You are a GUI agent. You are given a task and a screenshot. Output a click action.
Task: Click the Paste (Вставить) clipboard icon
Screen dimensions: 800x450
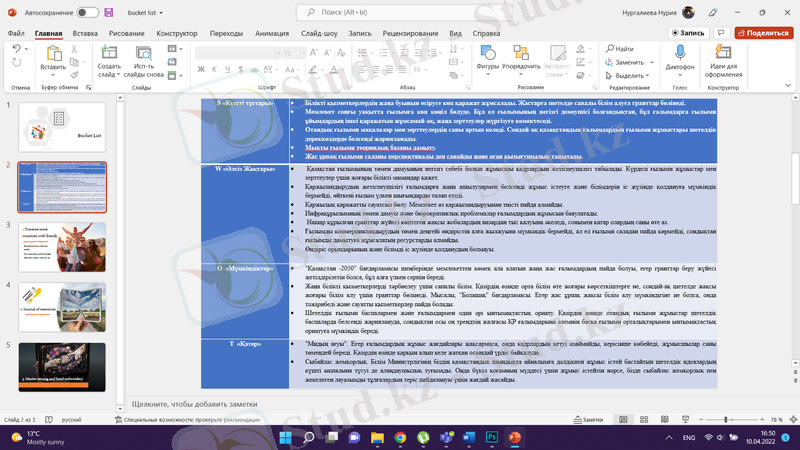tap(53, 54)
